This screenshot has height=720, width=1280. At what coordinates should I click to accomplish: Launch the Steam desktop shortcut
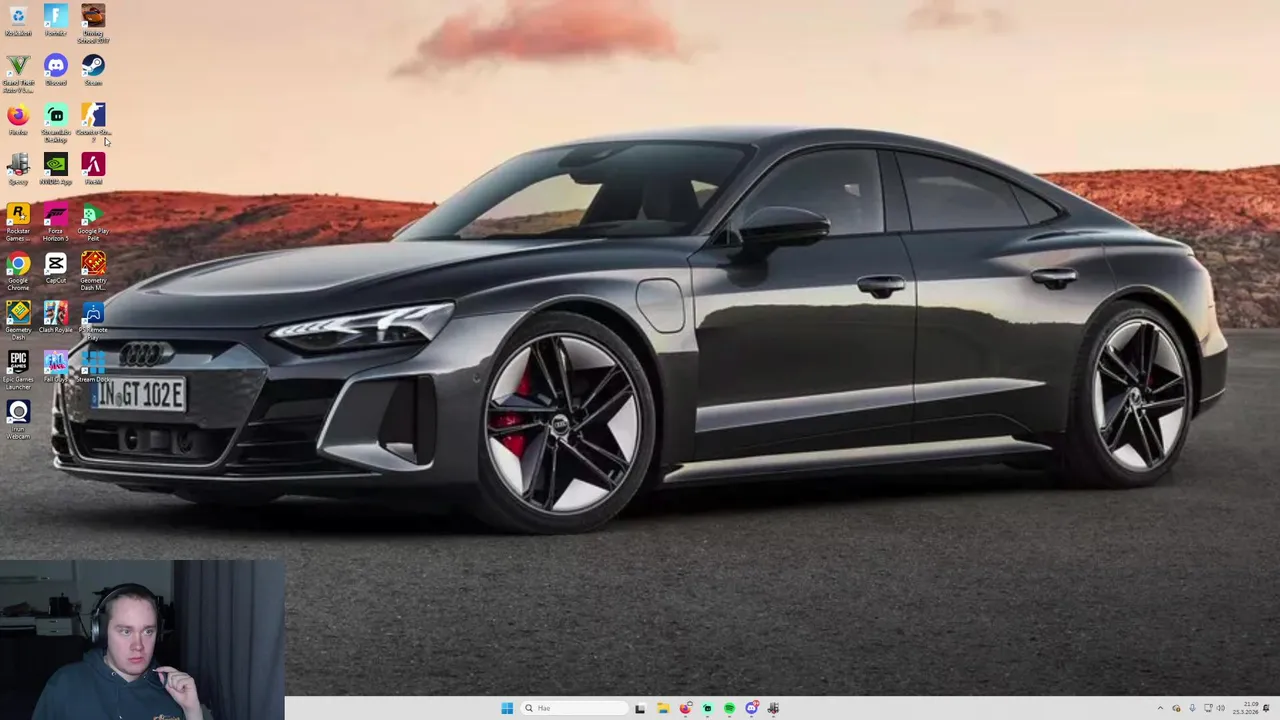[93, 70]
